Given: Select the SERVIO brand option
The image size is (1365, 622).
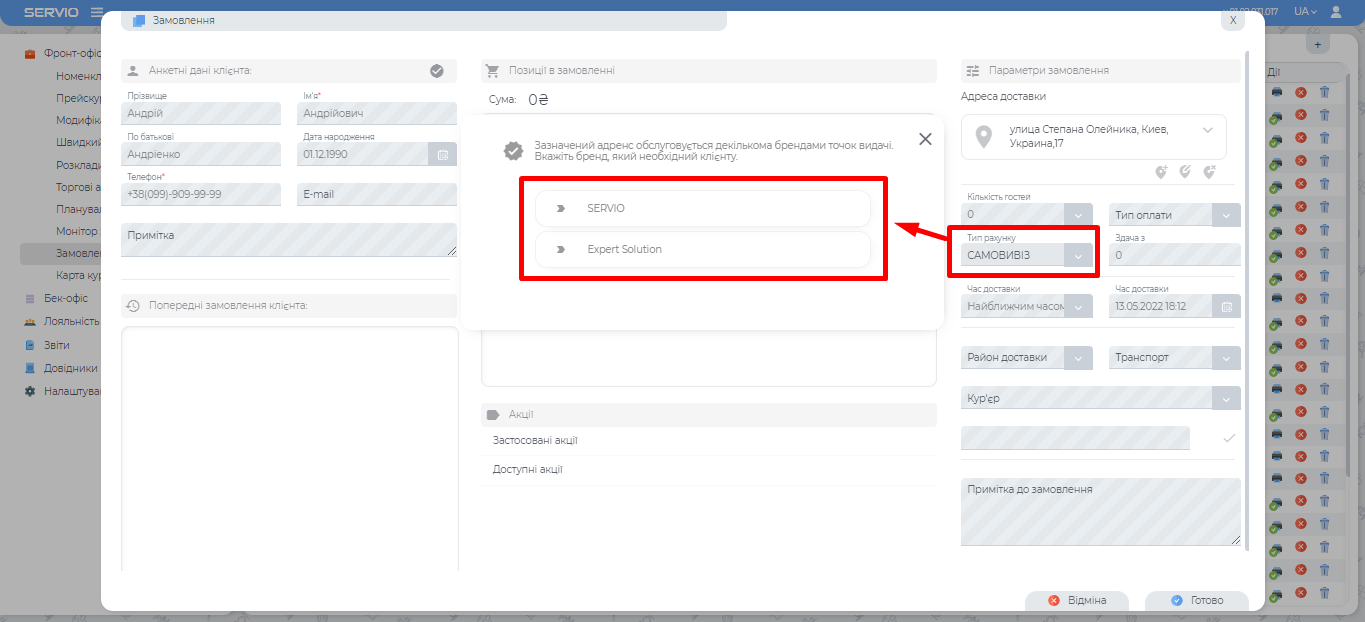Looking at the screenshot, I should [702, 208].
